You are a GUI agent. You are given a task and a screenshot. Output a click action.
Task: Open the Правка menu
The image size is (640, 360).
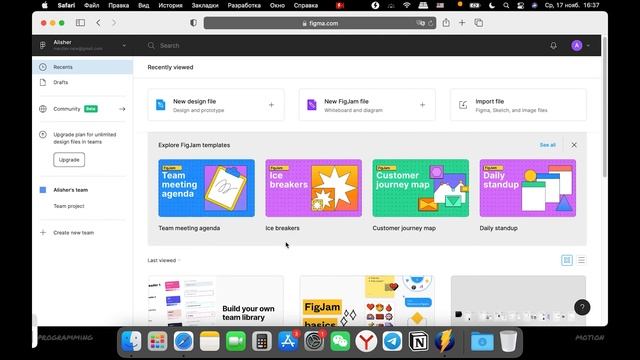[x=119, y=5]
